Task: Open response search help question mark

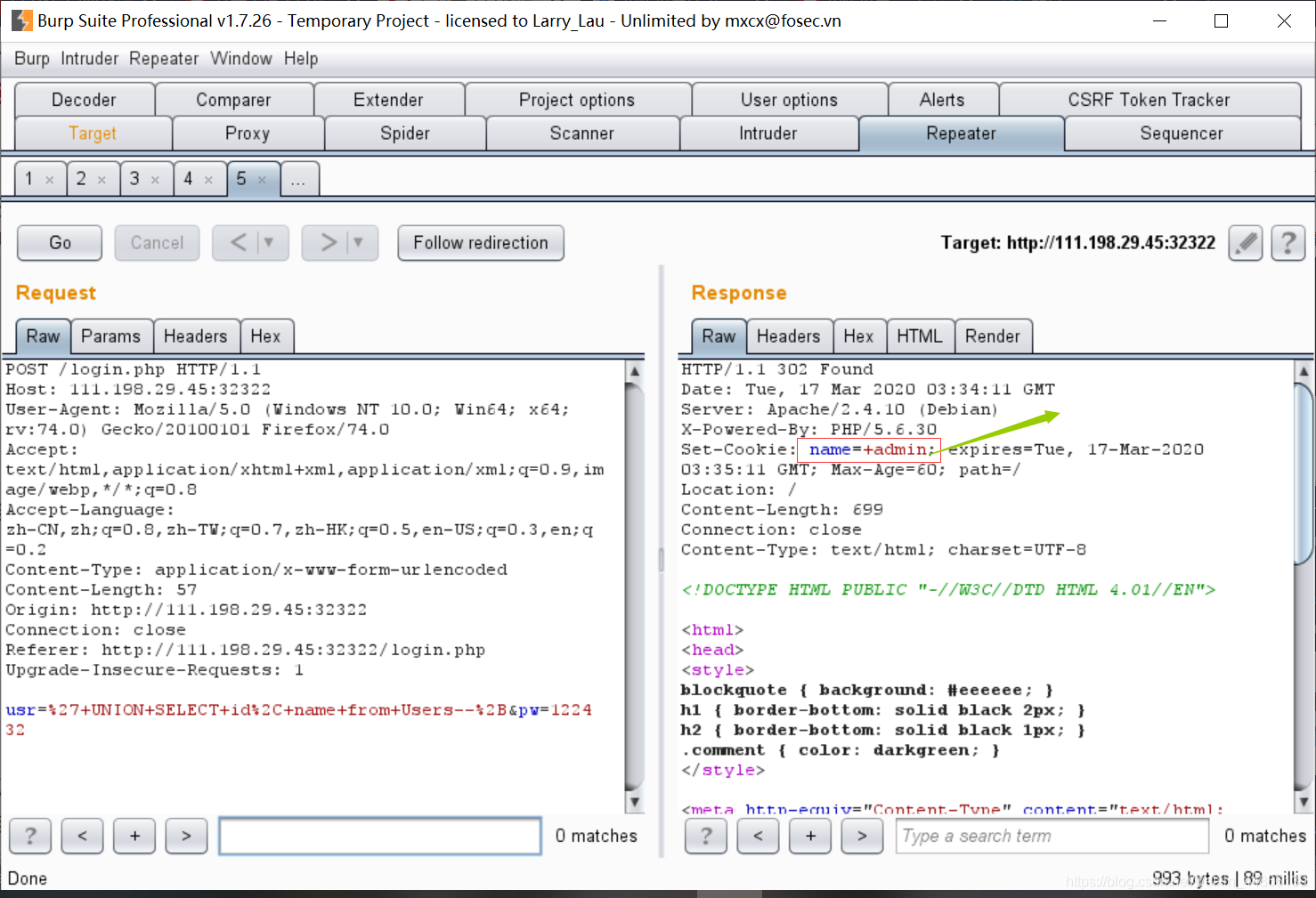Action: [706, 836]
